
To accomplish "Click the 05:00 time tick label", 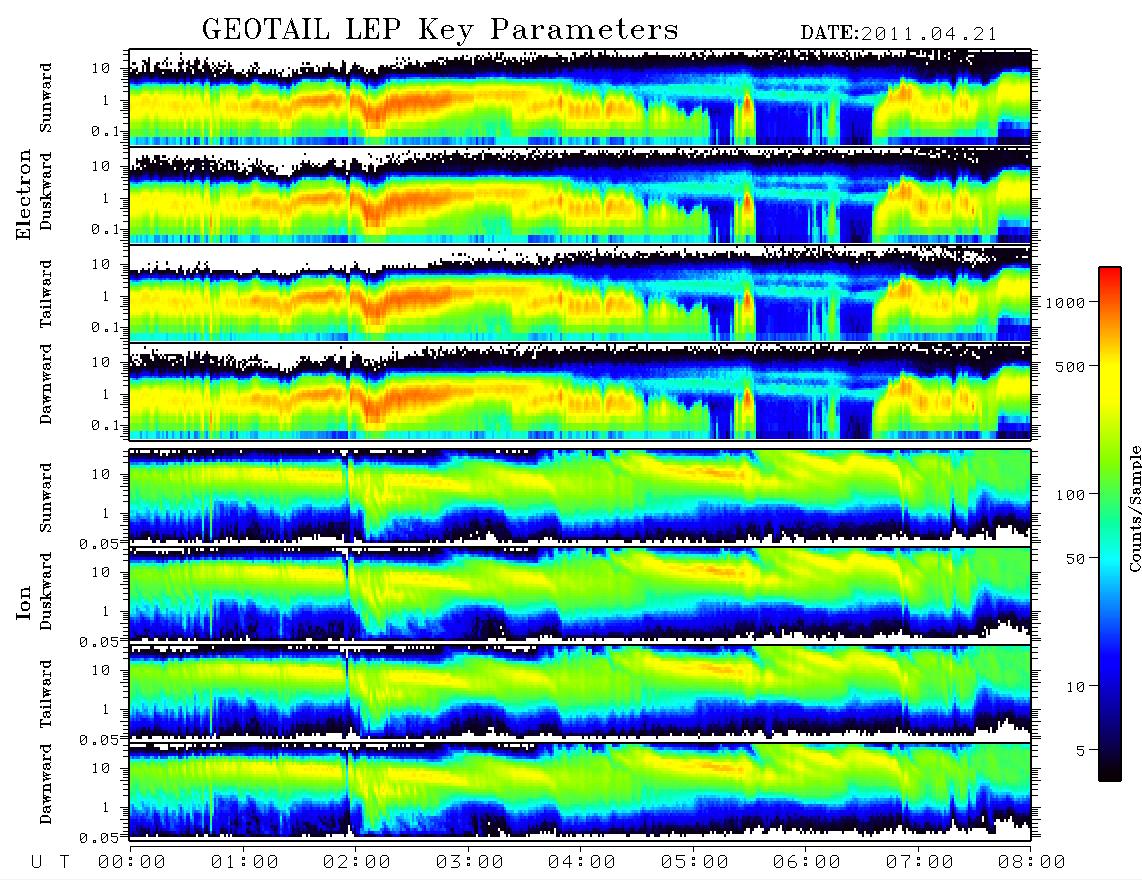I will pyautogui.click(x=695, y=862).
